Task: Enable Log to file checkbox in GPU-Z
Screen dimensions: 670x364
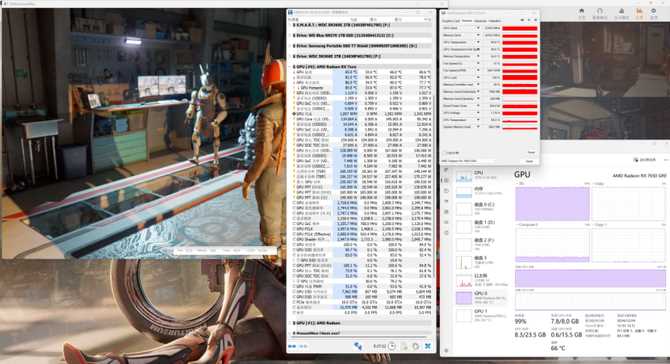Action: click(445, 153)
